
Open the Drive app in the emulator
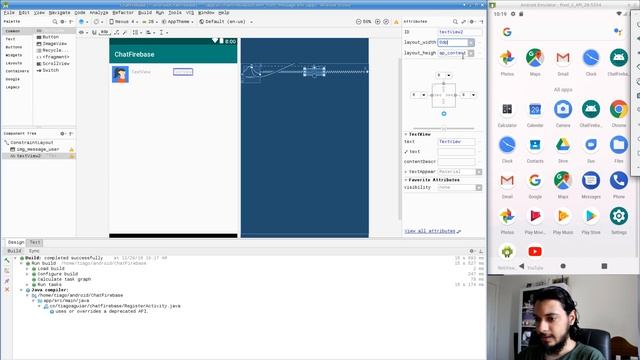(x=563, y=145)
